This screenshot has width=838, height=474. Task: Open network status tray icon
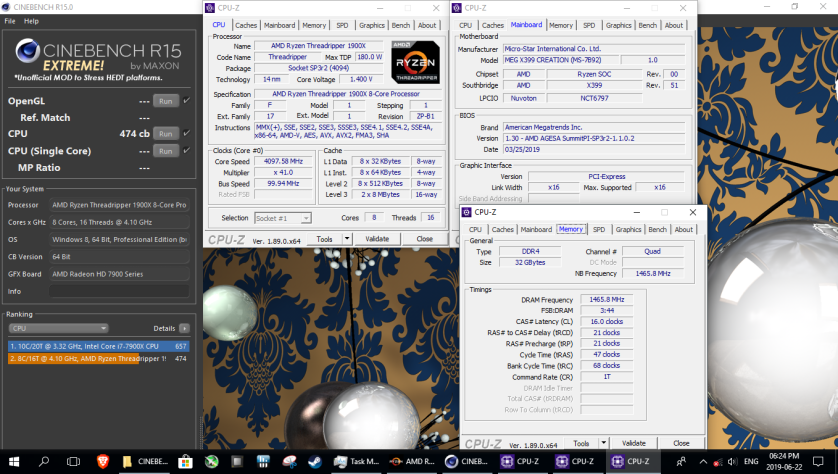[x=718, y=462]
